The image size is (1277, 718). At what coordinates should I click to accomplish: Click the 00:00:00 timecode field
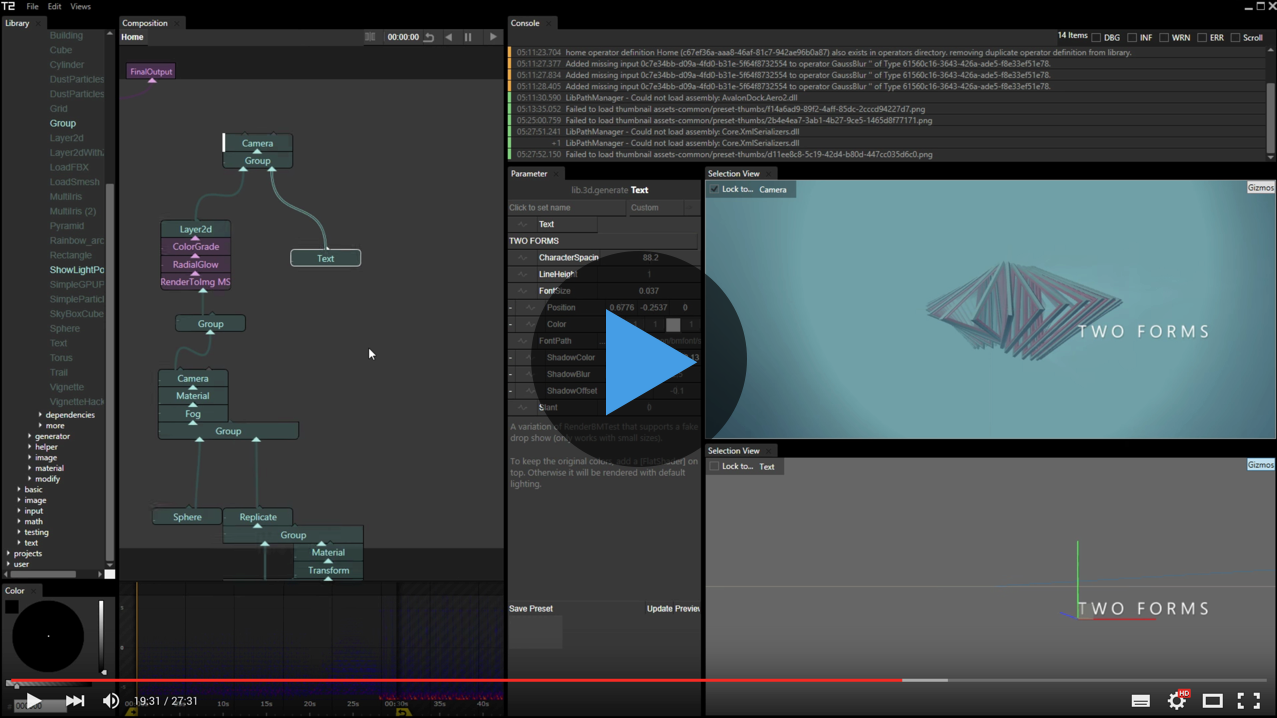(403, 37)
